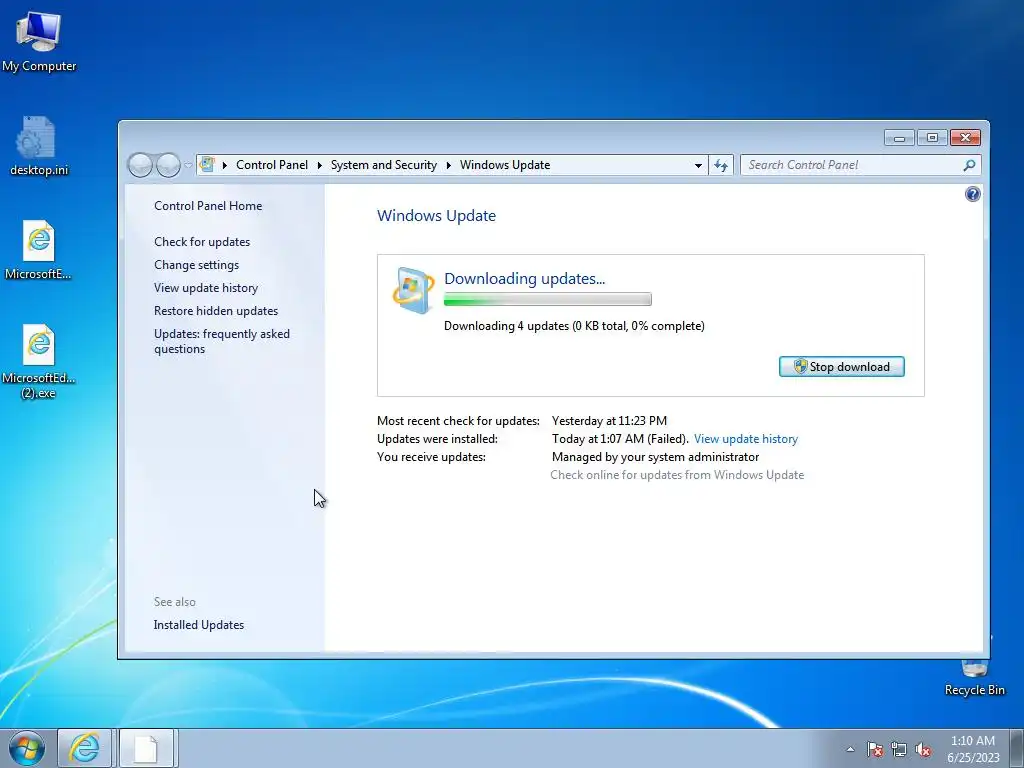Go back with the Back navigation button
1024x768 pixels.
point(140,165)
